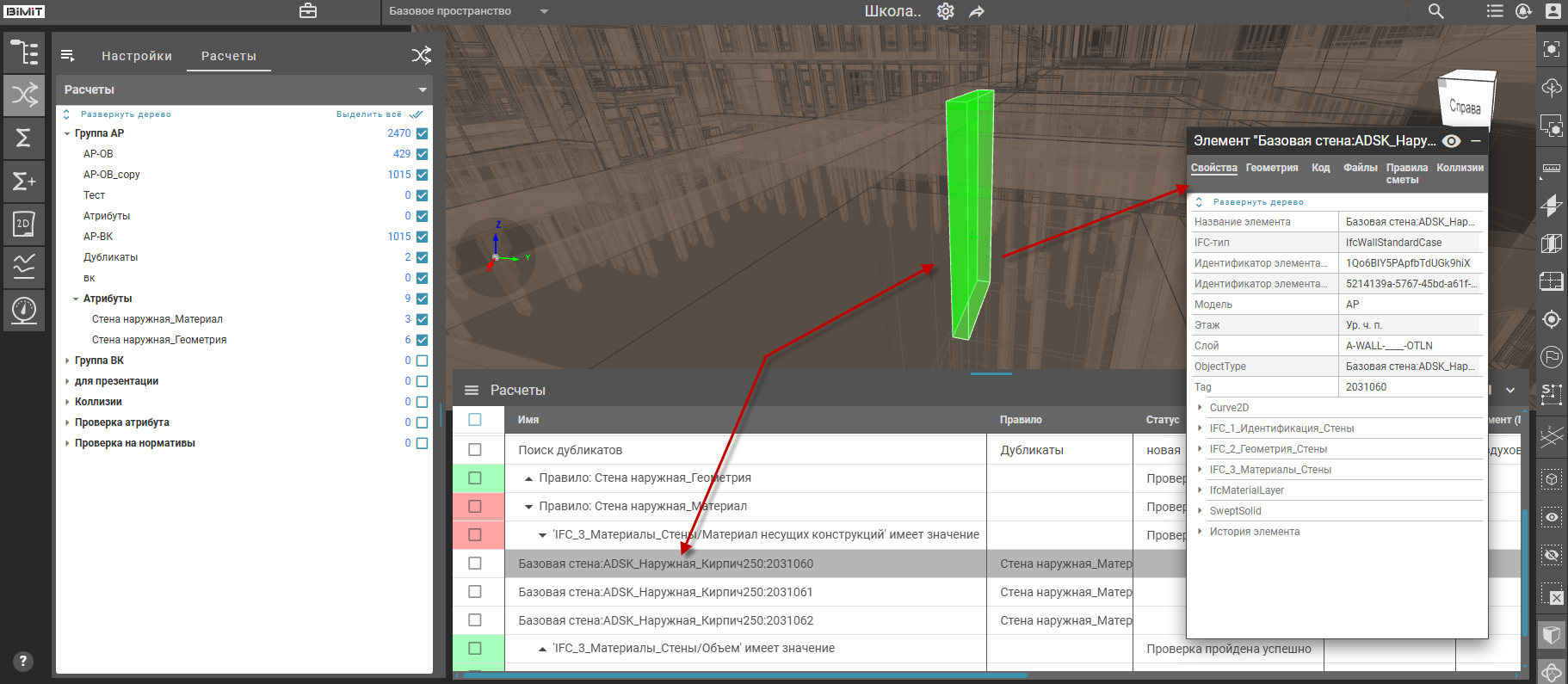Open the model tree icon in left sidebar
Screen dimensions: 1568x684
pyautogui.click(x=24, y=52)
